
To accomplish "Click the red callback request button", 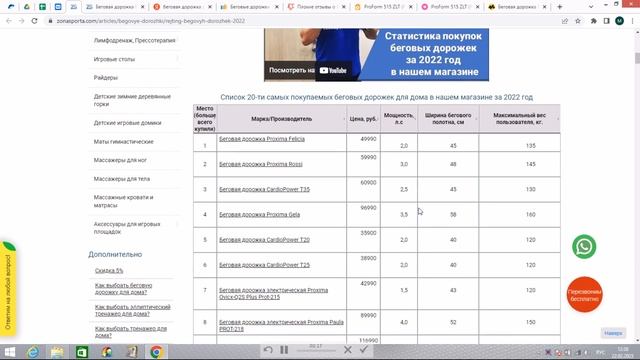I will point(584,294).
